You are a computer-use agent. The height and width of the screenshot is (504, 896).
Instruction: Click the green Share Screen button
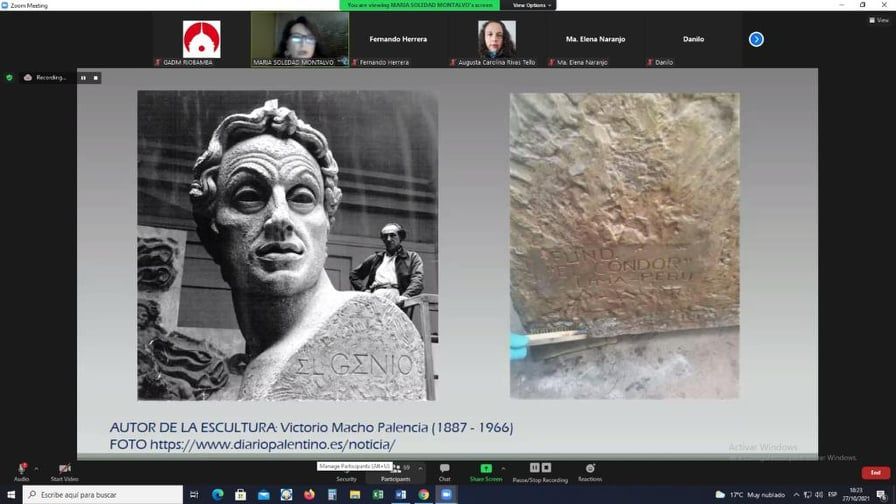click(486, 470)
